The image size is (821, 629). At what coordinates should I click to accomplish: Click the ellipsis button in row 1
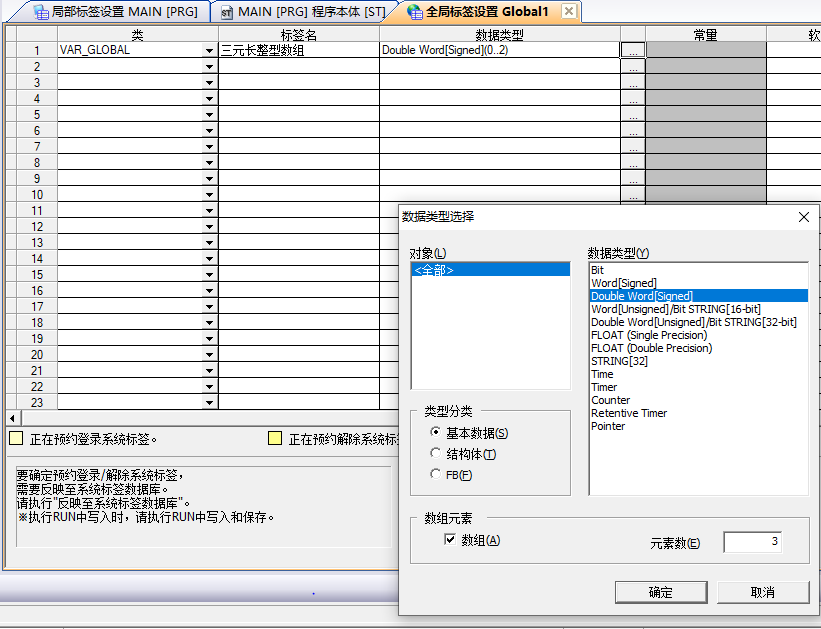632,50
